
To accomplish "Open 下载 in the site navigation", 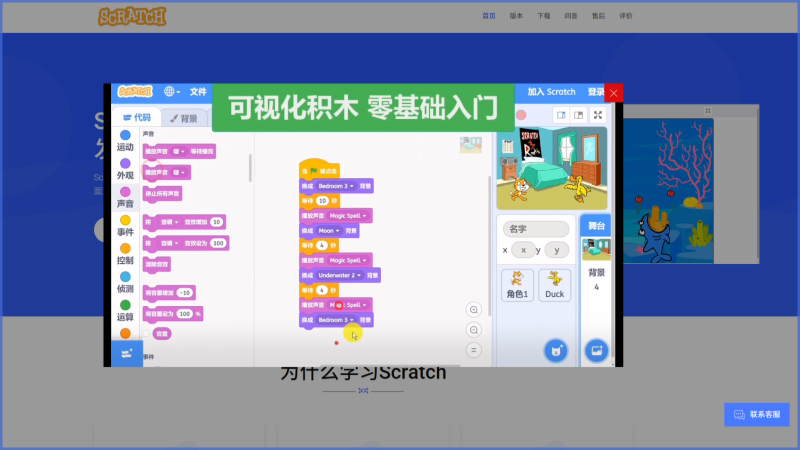I will 544,16.
